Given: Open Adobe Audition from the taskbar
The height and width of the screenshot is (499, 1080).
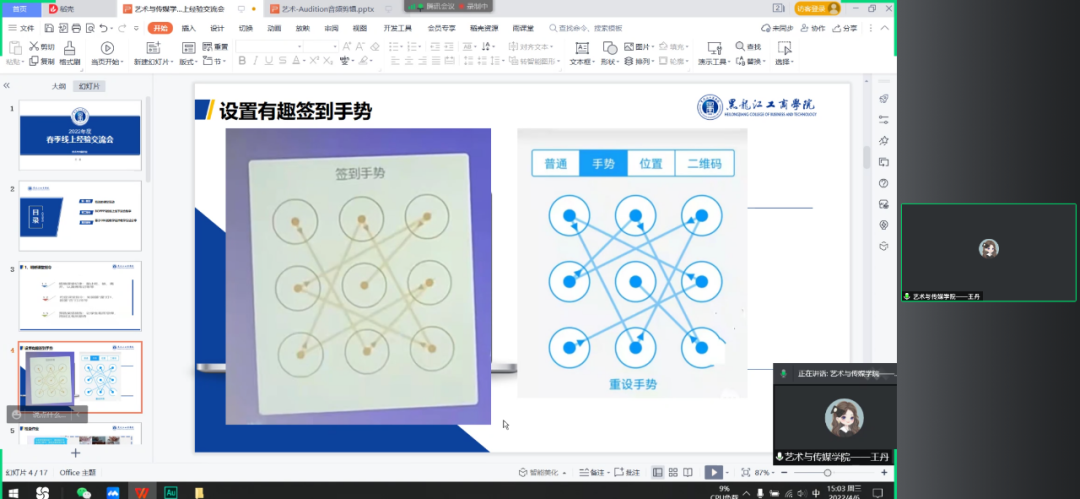Looking at the screenshot, I should (170, 491).
